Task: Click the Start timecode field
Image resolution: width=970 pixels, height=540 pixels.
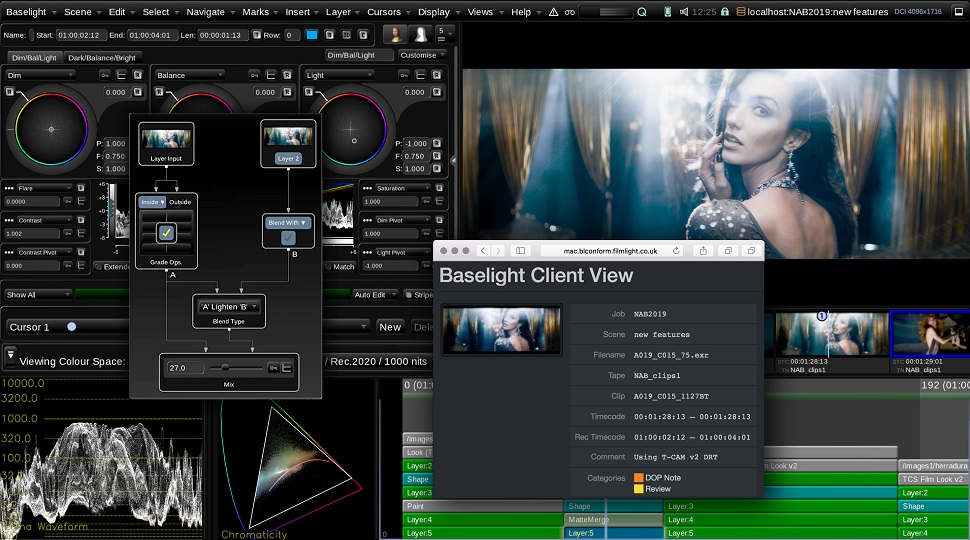Action: point(82,35)
